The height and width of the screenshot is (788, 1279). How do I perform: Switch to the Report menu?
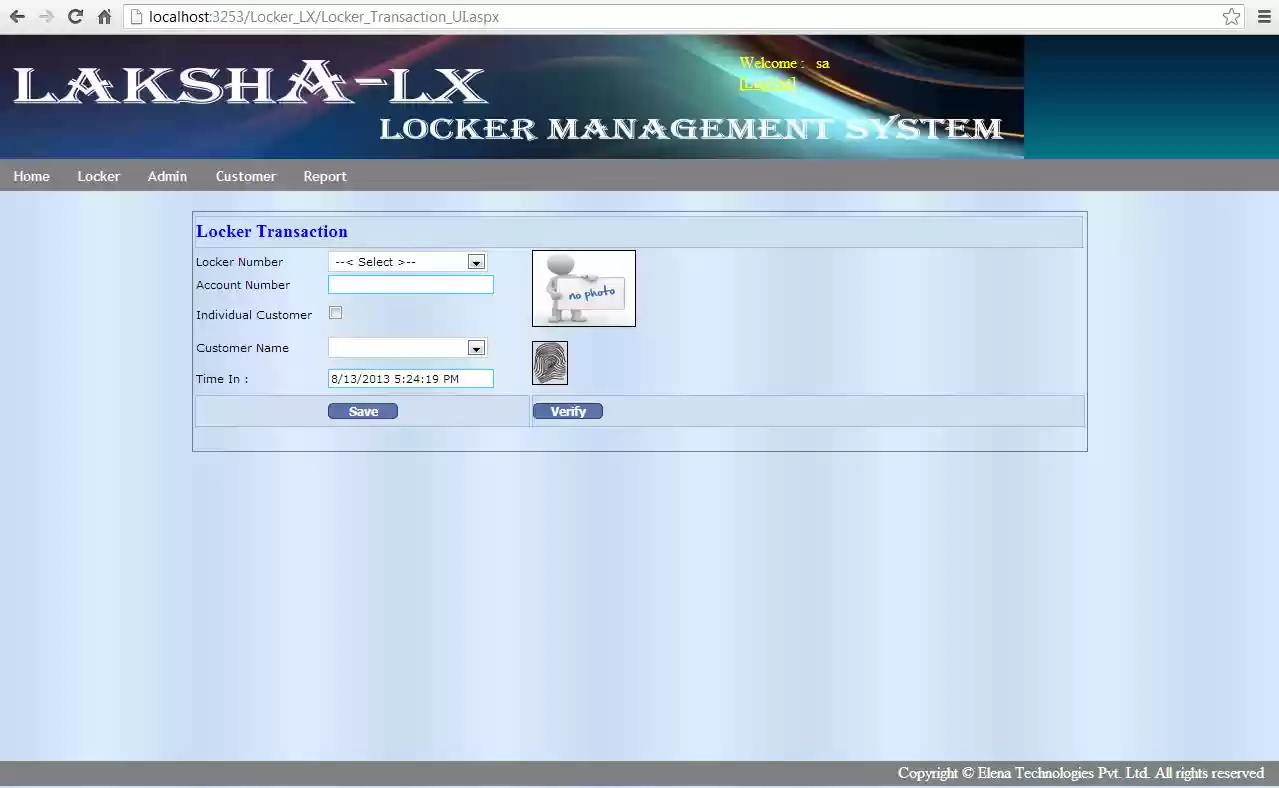coord(324,176)
